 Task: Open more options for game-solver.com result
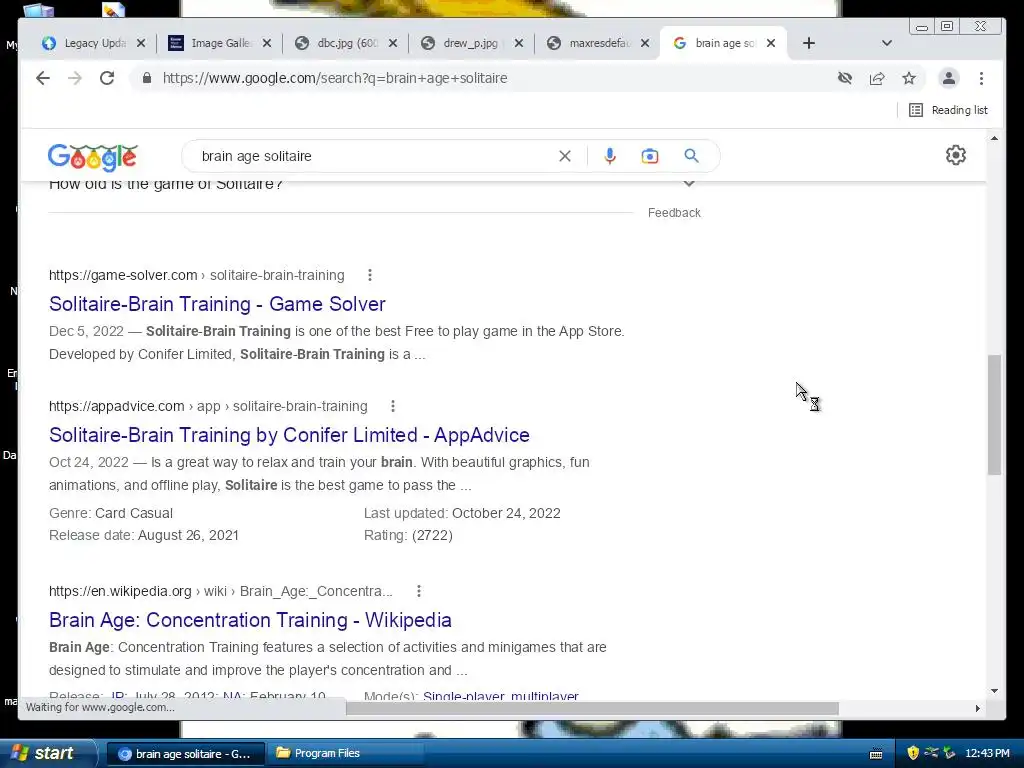coord(370,275)
